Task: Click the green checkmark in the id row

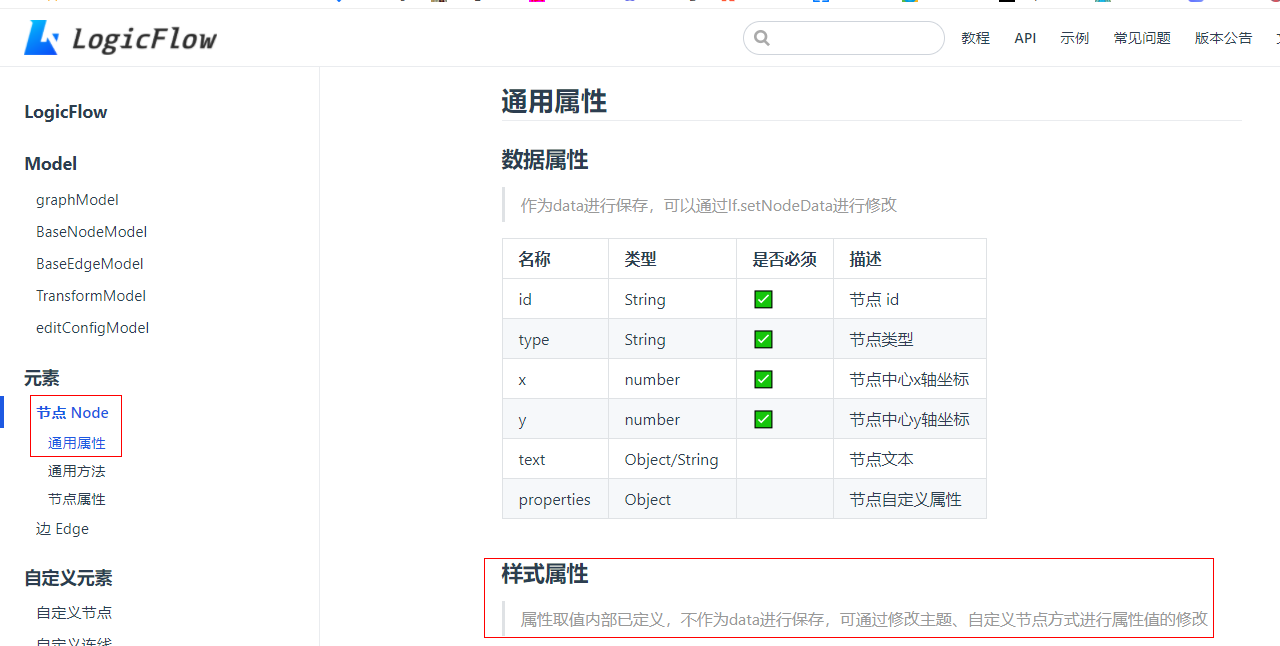Action: click(763, 298)
